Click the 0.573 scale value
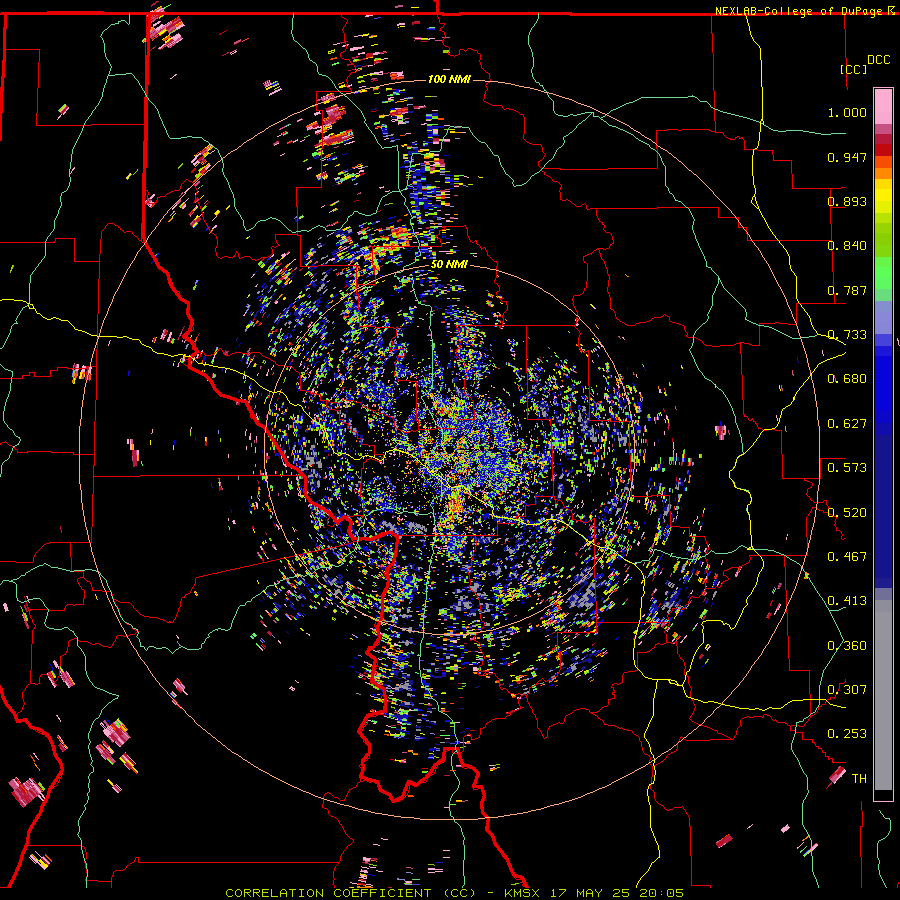 [x=847, y=468]
